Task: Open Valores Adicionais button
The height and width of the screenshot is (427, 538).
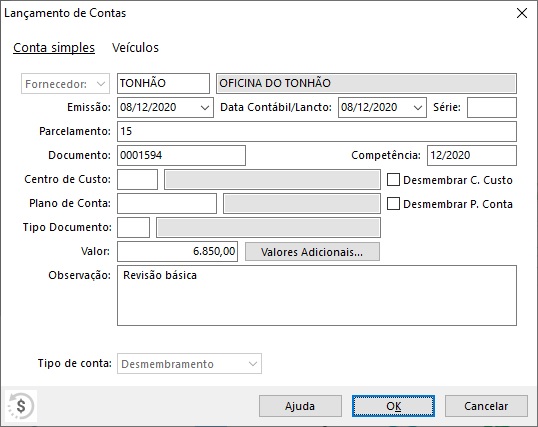Action: tap(312, 252)
